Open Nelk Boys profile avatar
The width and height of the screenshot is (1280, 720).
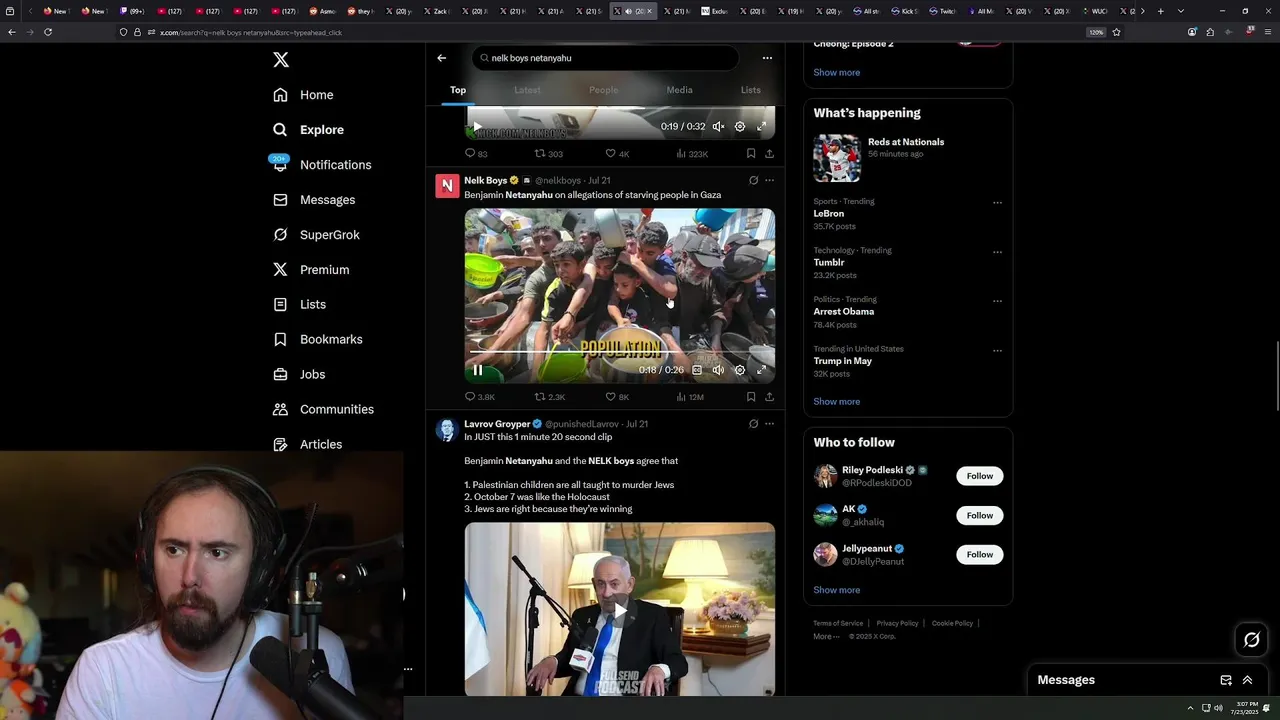click(x=447, y=186)
